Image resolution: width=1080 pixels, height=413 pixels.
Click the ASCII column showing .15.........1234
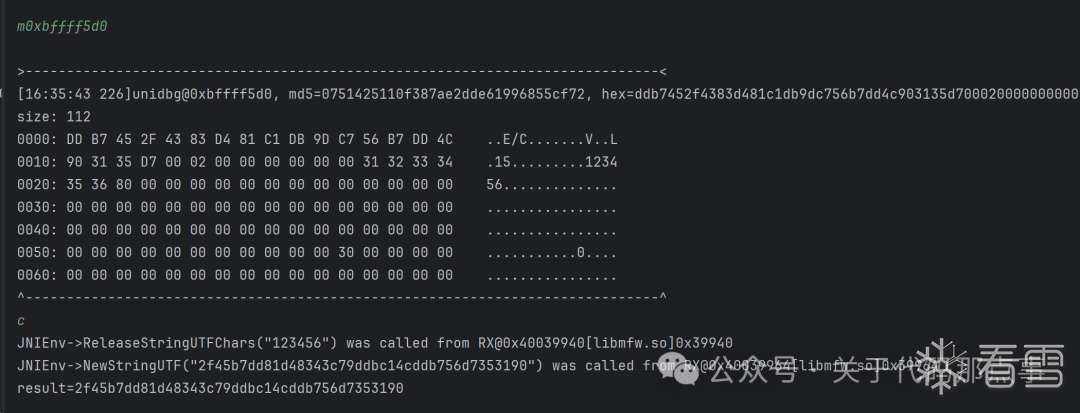click(551, 161)
